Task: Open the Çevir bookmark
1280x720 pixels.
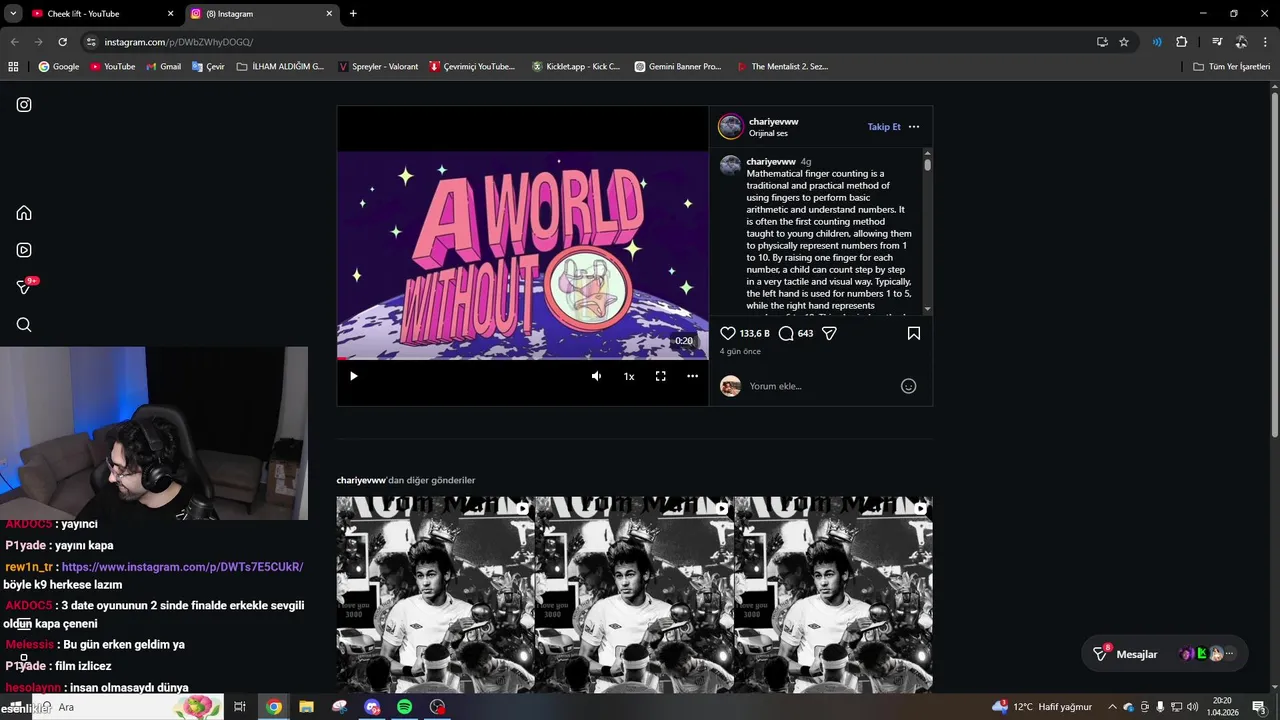Action: pyautogui.click(x=207, y=66)
